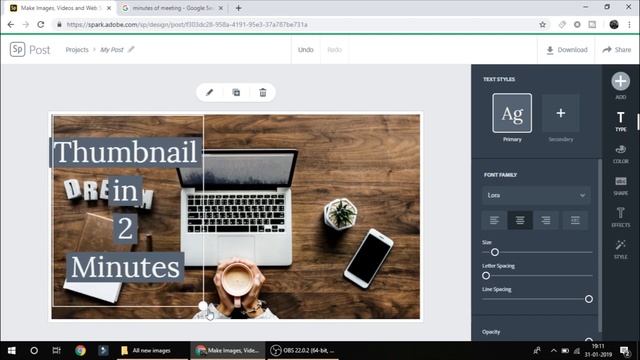Rename project with pencil icon beside My Post
The width and height of the screenshot is (640, 360).
tap(131, 49)
